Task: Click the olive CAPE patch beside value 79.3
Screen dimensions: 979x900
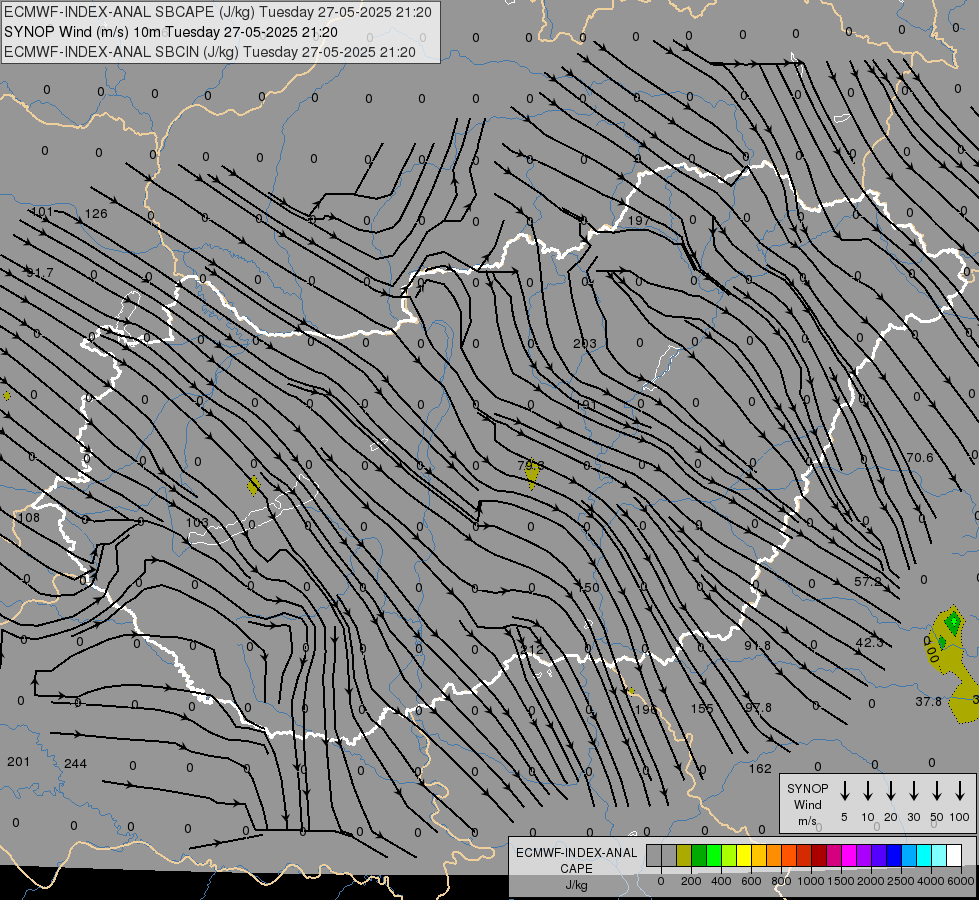Action: pyautogui.click(x=532, y=474)
